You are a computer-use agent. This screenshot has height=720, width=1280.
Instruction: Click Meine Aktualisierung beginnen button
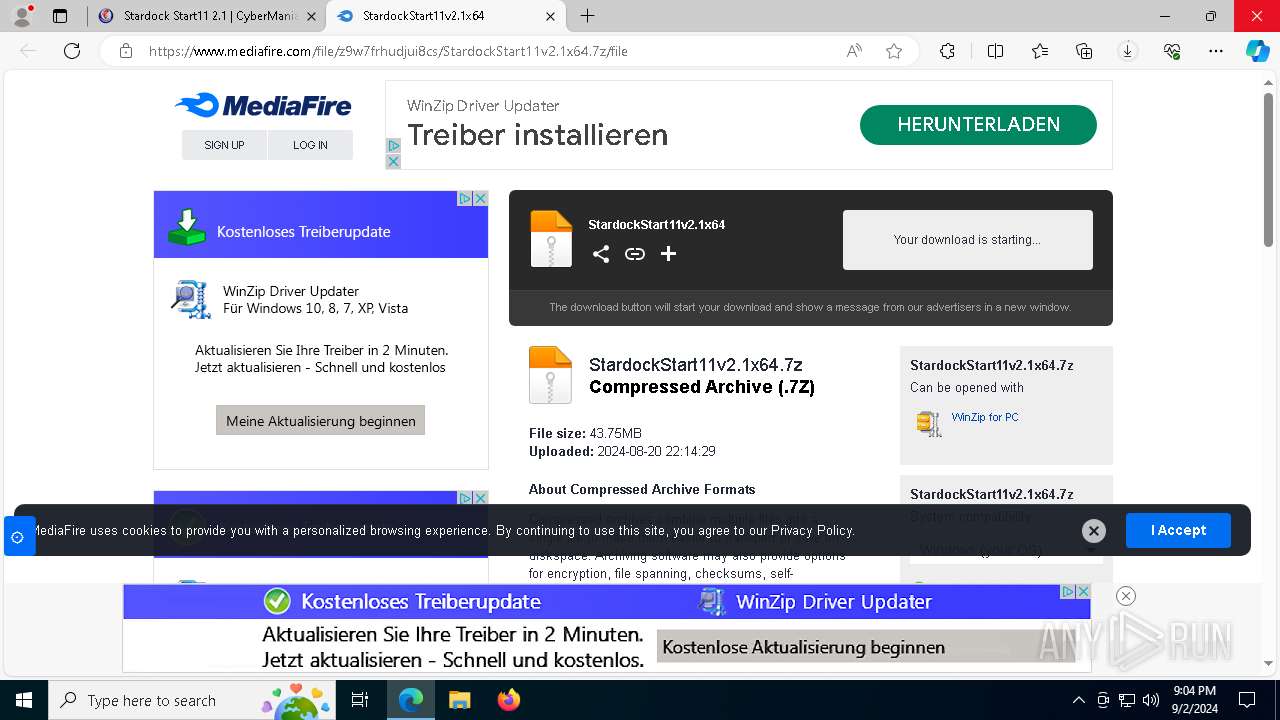click(320, 421)
